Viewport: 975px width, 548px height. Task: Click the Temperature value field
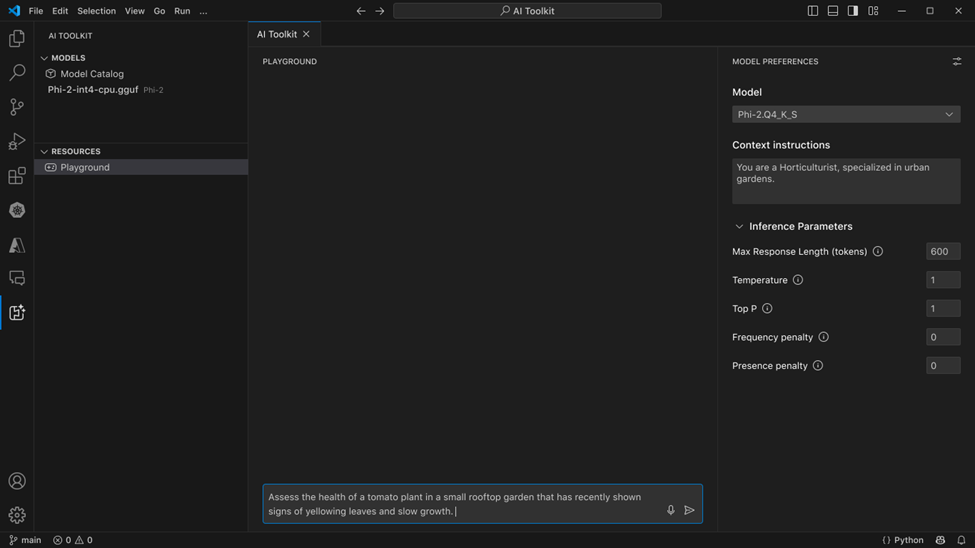coord(943,280)
